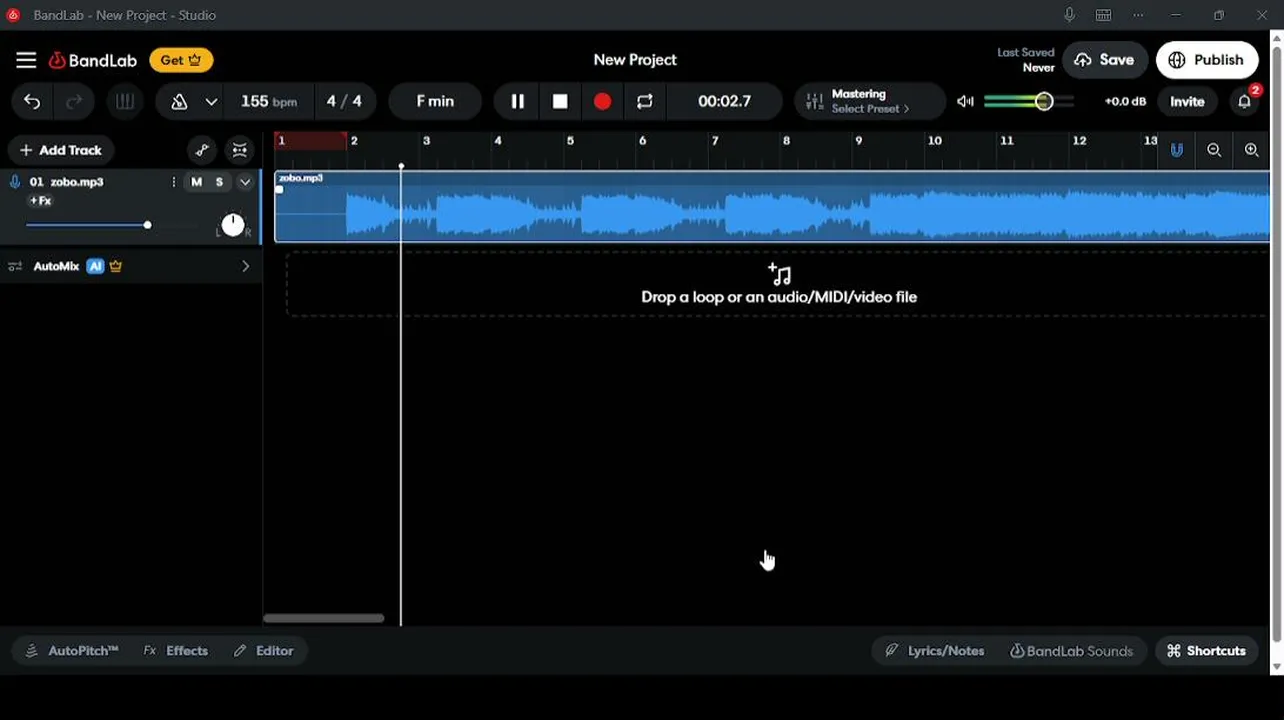
Task: Click the AutoMix AI badge
Action: [x=95, y=266]
